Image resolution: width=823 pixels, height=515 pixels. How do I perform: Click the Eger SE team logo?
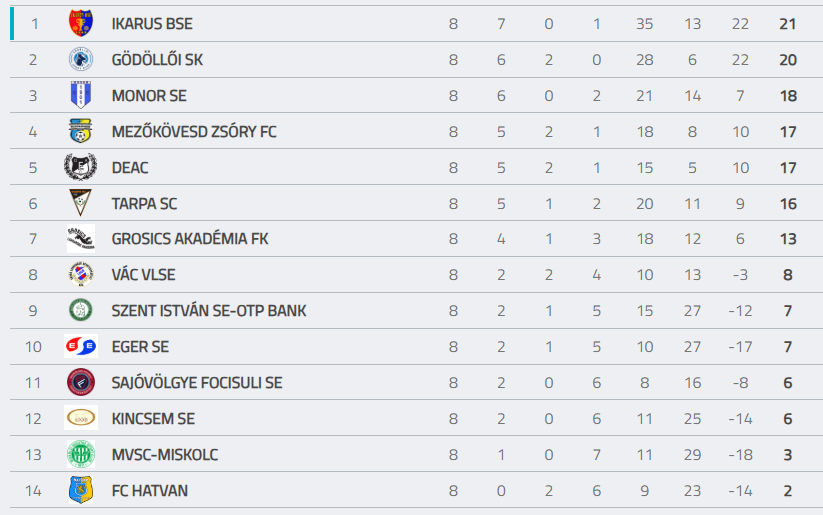[80, 347]
